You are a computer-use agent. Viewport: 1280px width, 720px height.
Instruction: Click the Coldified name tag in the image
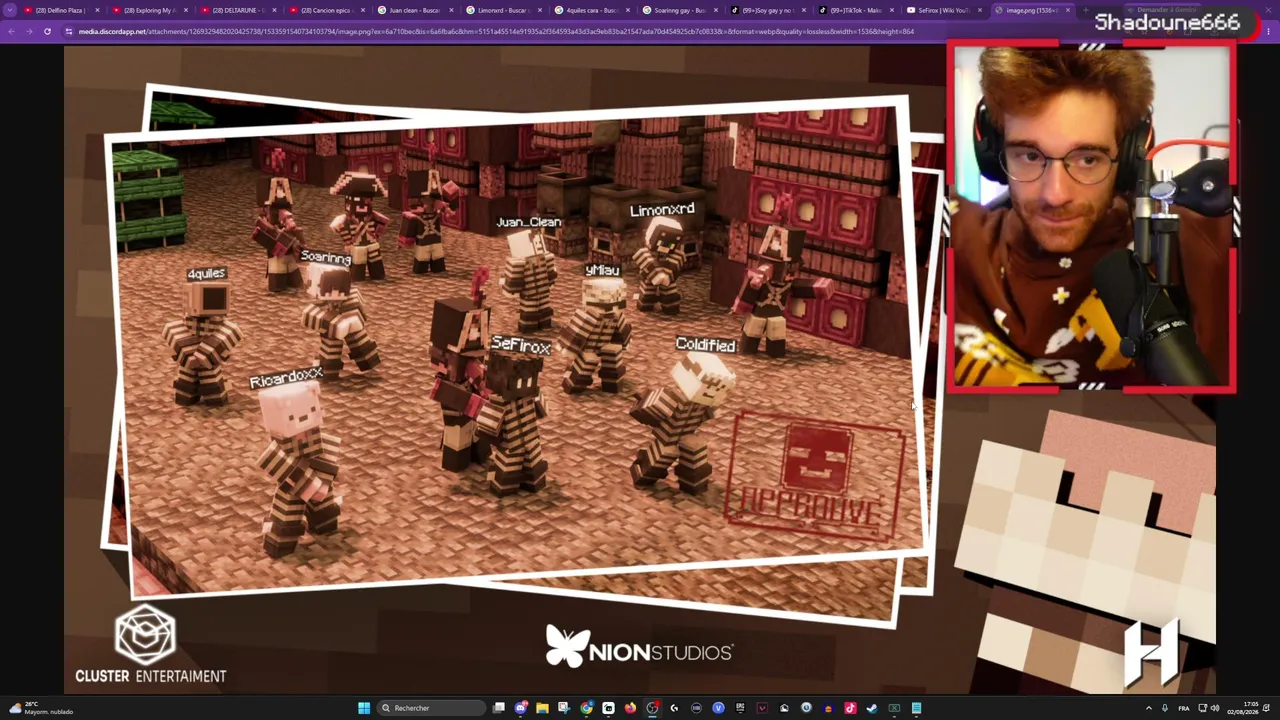(706, 345)
